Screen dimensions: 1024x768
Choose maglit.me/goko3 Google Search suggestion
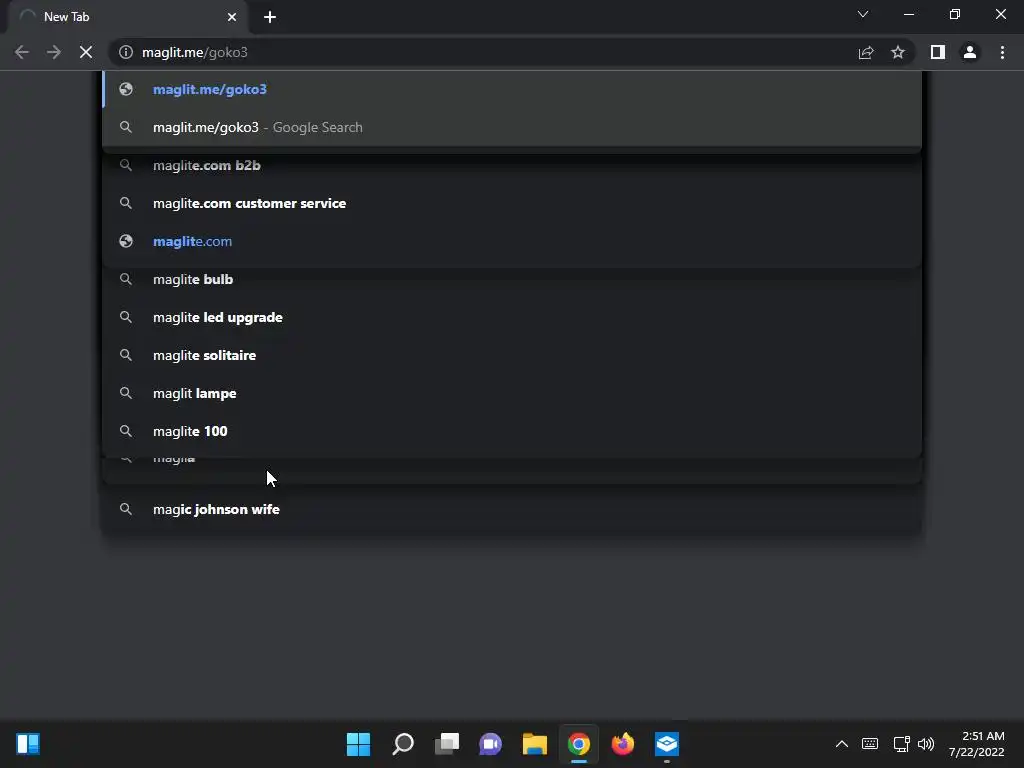pos(512,127)
